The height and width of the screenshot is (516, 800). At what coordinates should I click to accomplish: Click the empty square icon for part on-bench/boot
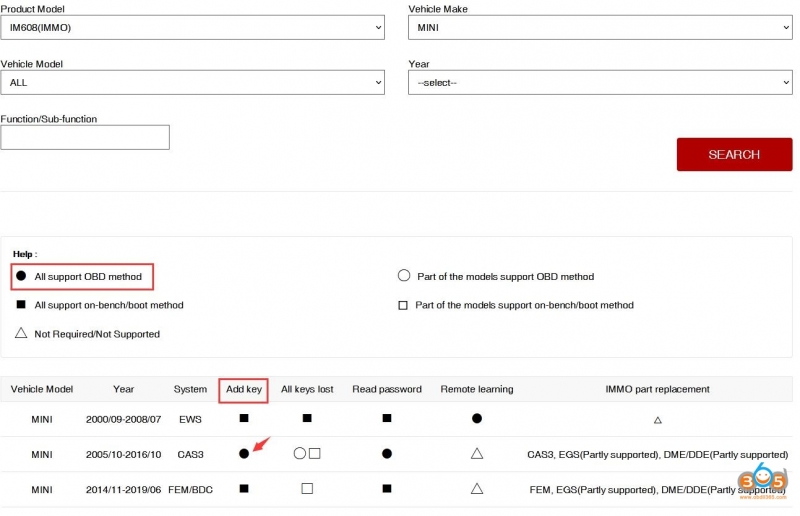[x=403, y=305]
